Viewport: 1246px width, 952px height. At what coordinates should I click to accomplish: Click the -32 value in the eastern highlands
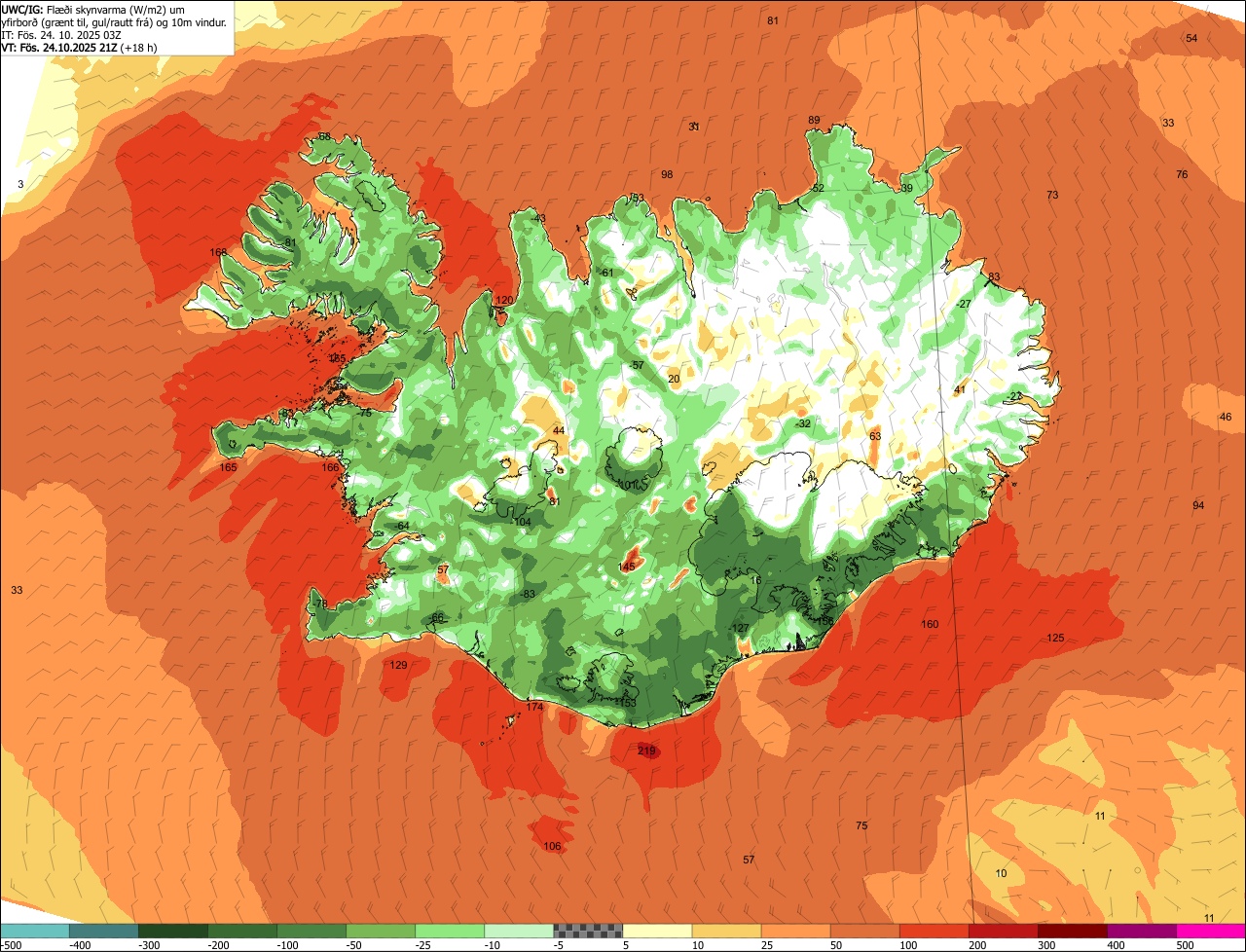click(x=802, y=423)
